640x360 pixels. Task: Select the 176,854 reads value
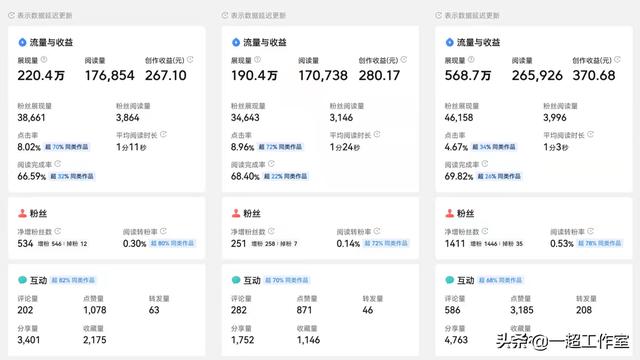tap(109, 76)
